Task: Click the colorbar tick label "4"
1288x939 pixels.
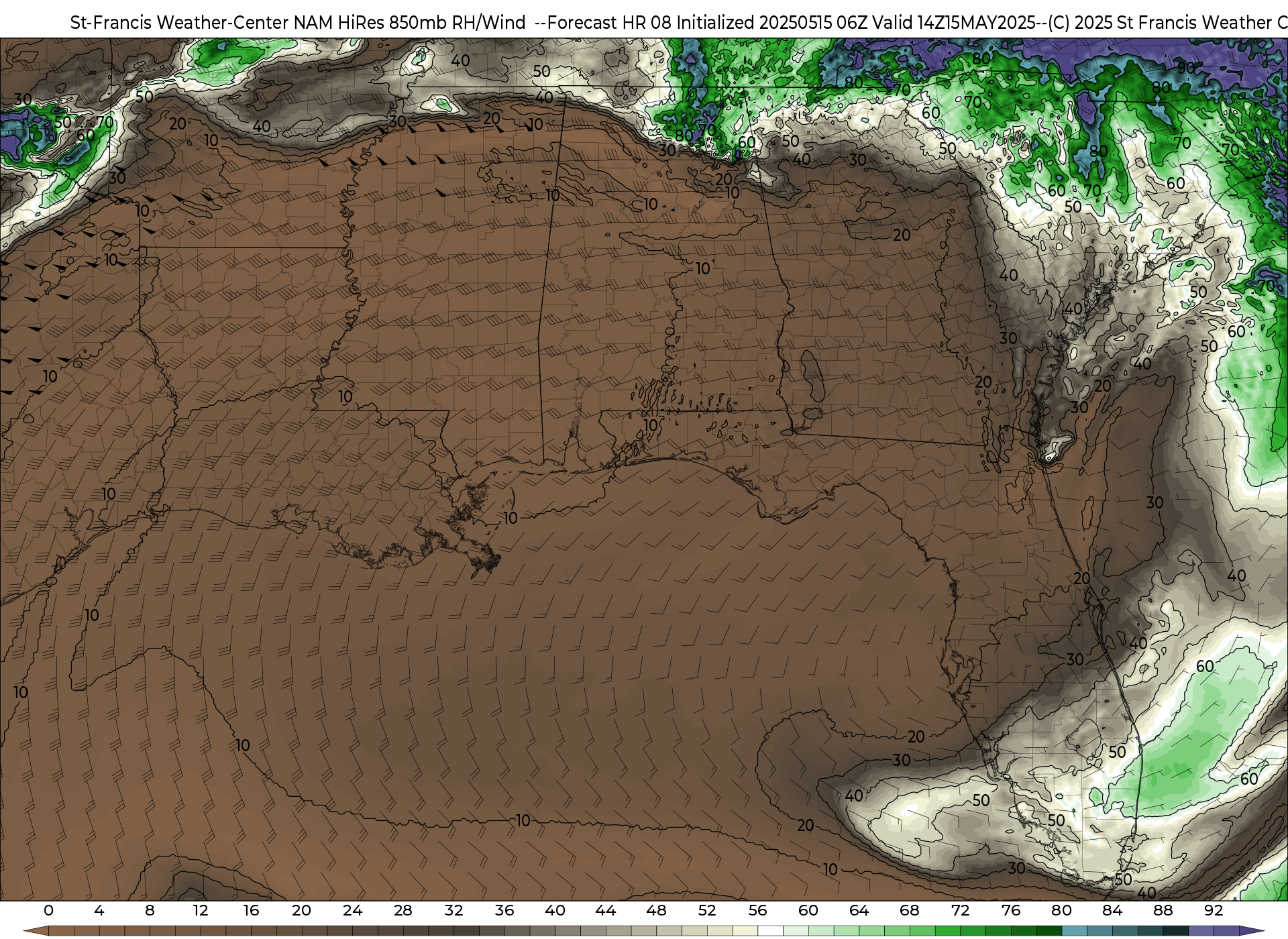Action: 99,910
